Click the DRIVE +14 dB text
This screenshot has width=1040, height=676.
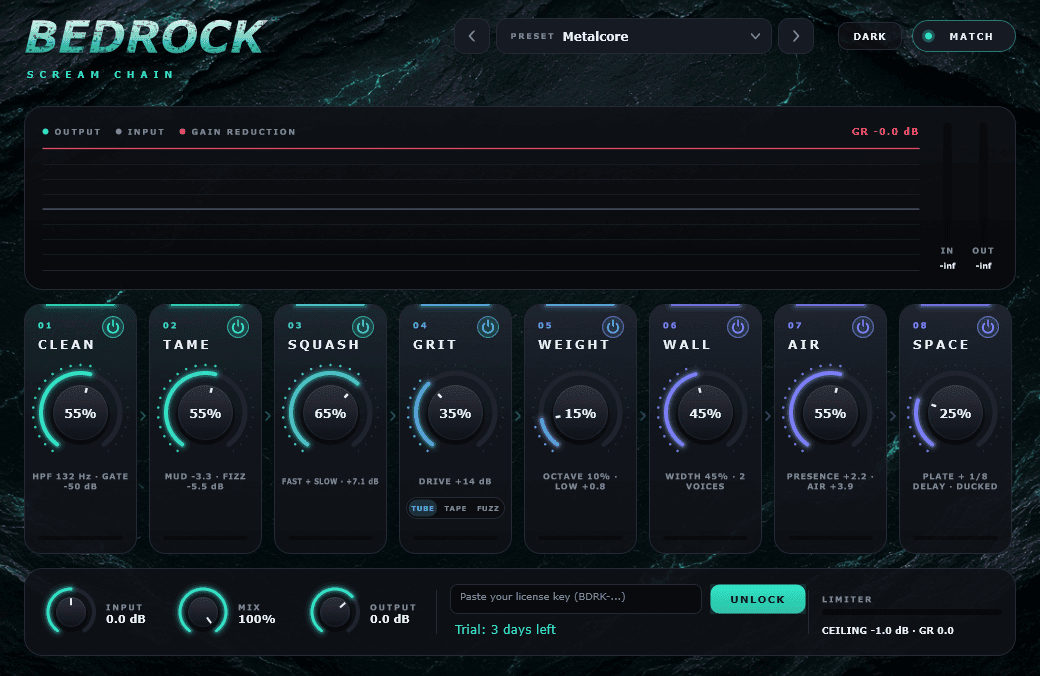coord(455,481)
